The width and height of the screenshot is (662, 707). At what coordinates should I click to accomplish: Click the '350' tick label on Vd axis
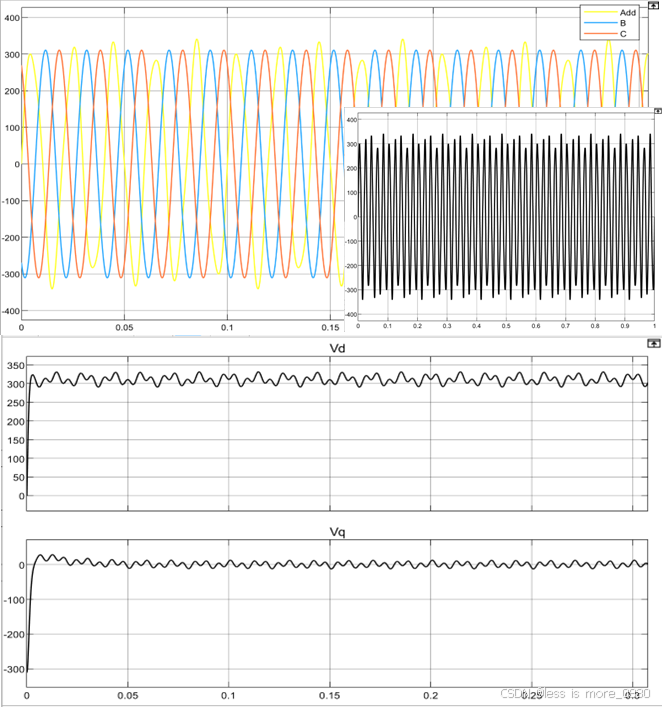pos(16,366)
